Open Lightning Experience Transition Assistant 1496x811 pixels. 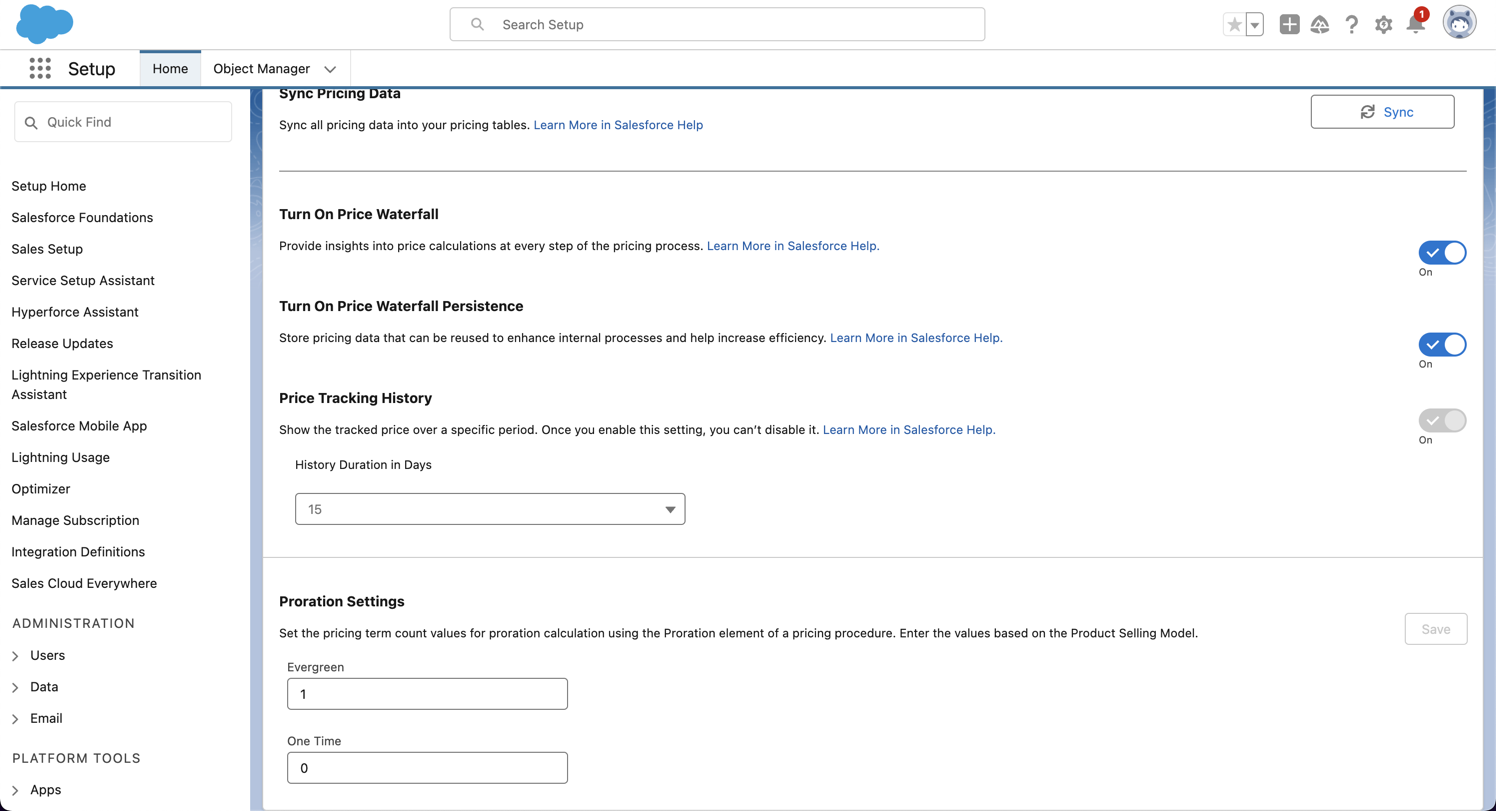[106, 384]
